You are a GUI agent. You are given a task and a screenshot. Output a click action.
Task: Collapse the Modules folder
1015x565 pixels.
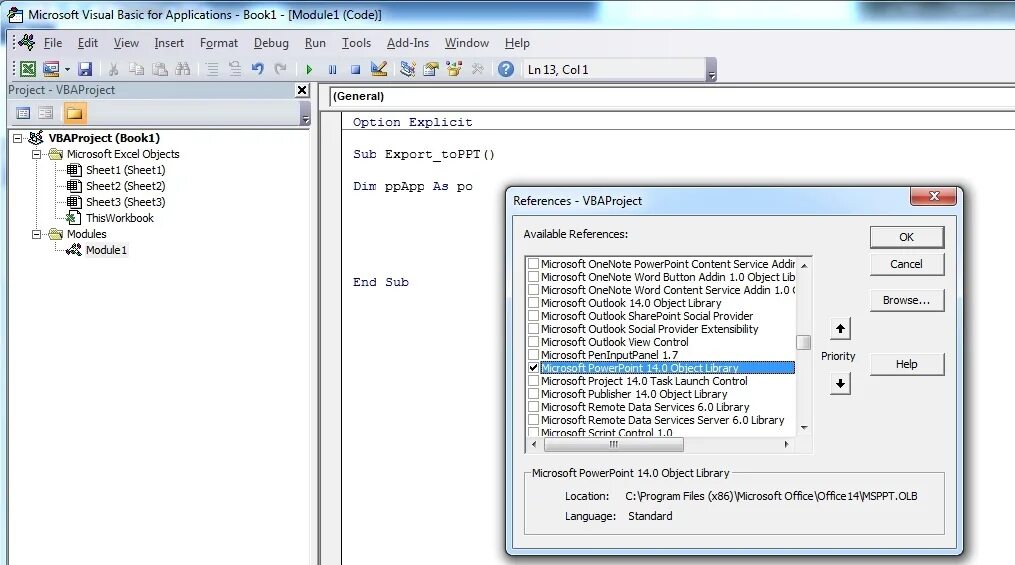pyautogui.click(x=37, y=234)
